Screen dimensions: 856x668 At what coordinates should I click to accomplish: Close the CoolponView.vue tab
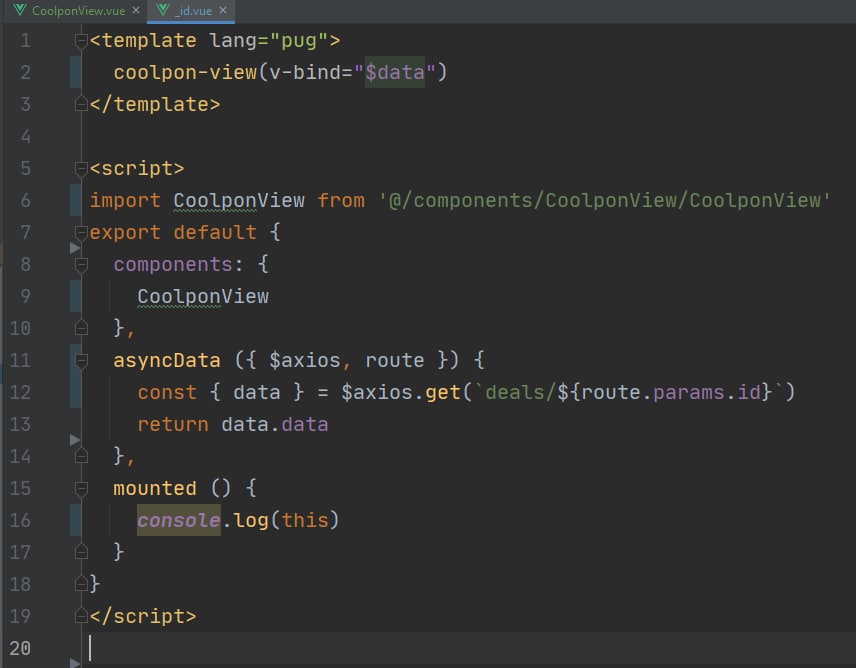coord(136,10)
